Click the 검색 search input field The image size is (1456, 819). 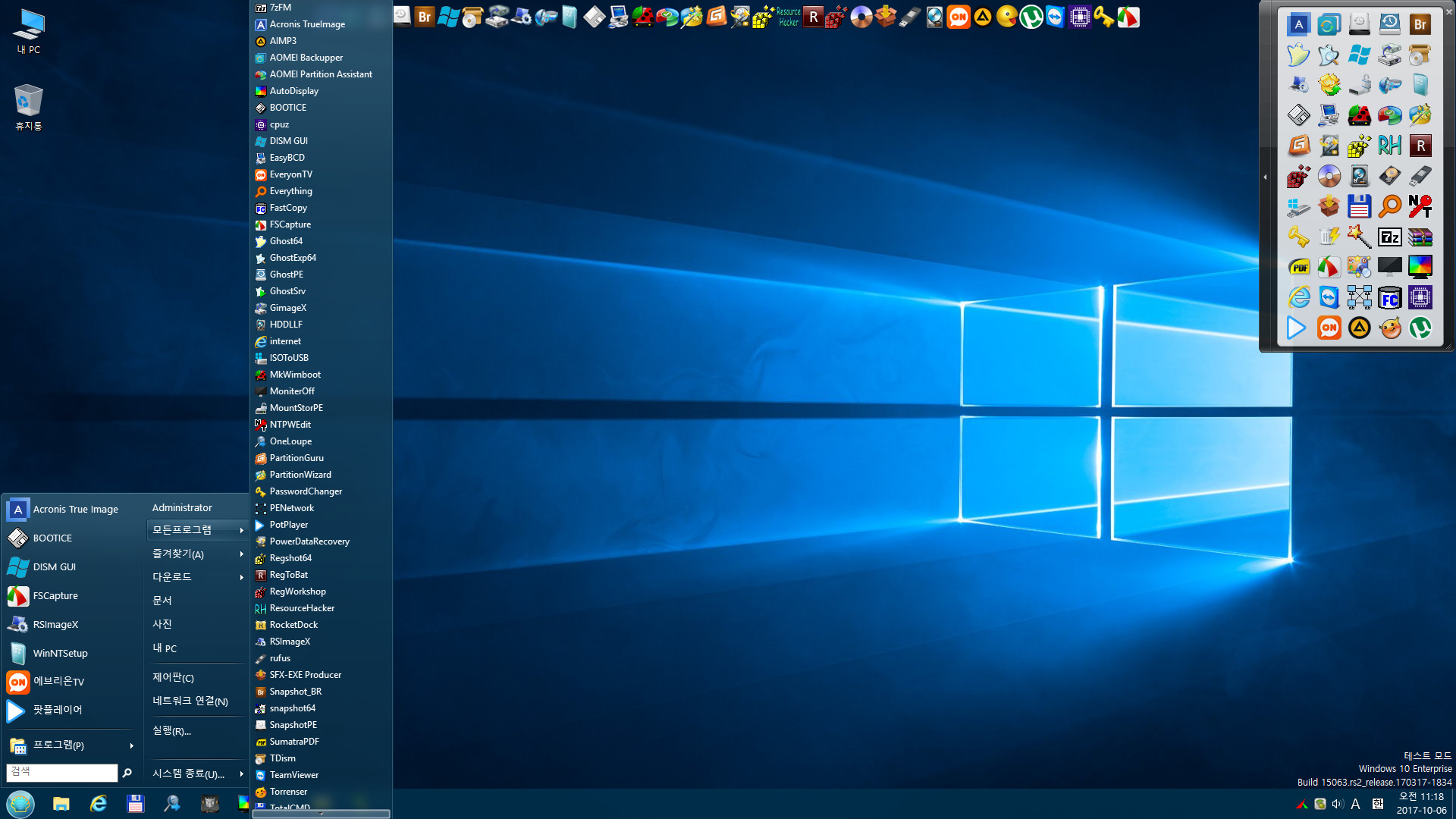62,772
